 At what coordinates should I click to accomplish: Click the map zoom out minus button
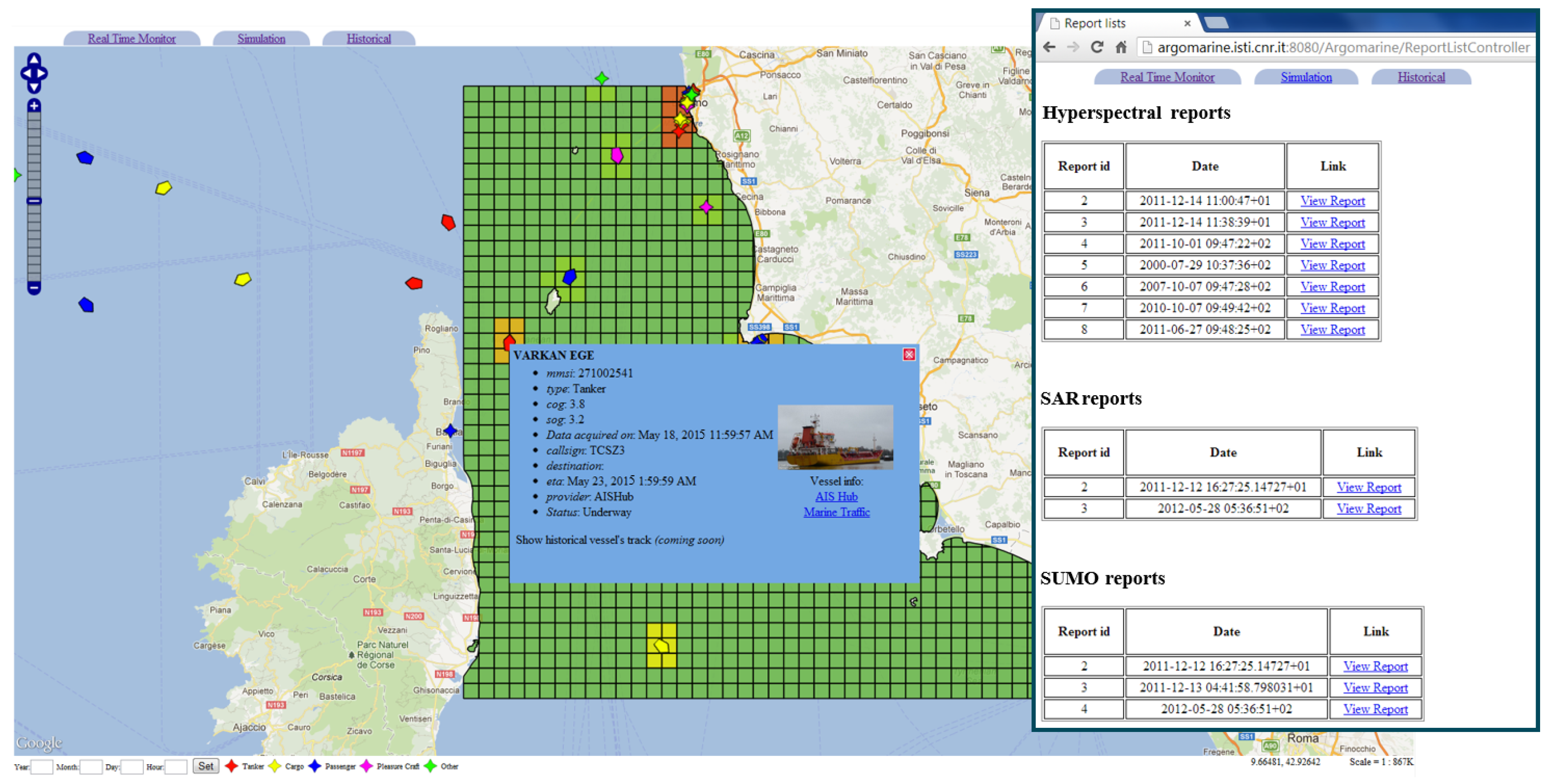pos(34,288)
